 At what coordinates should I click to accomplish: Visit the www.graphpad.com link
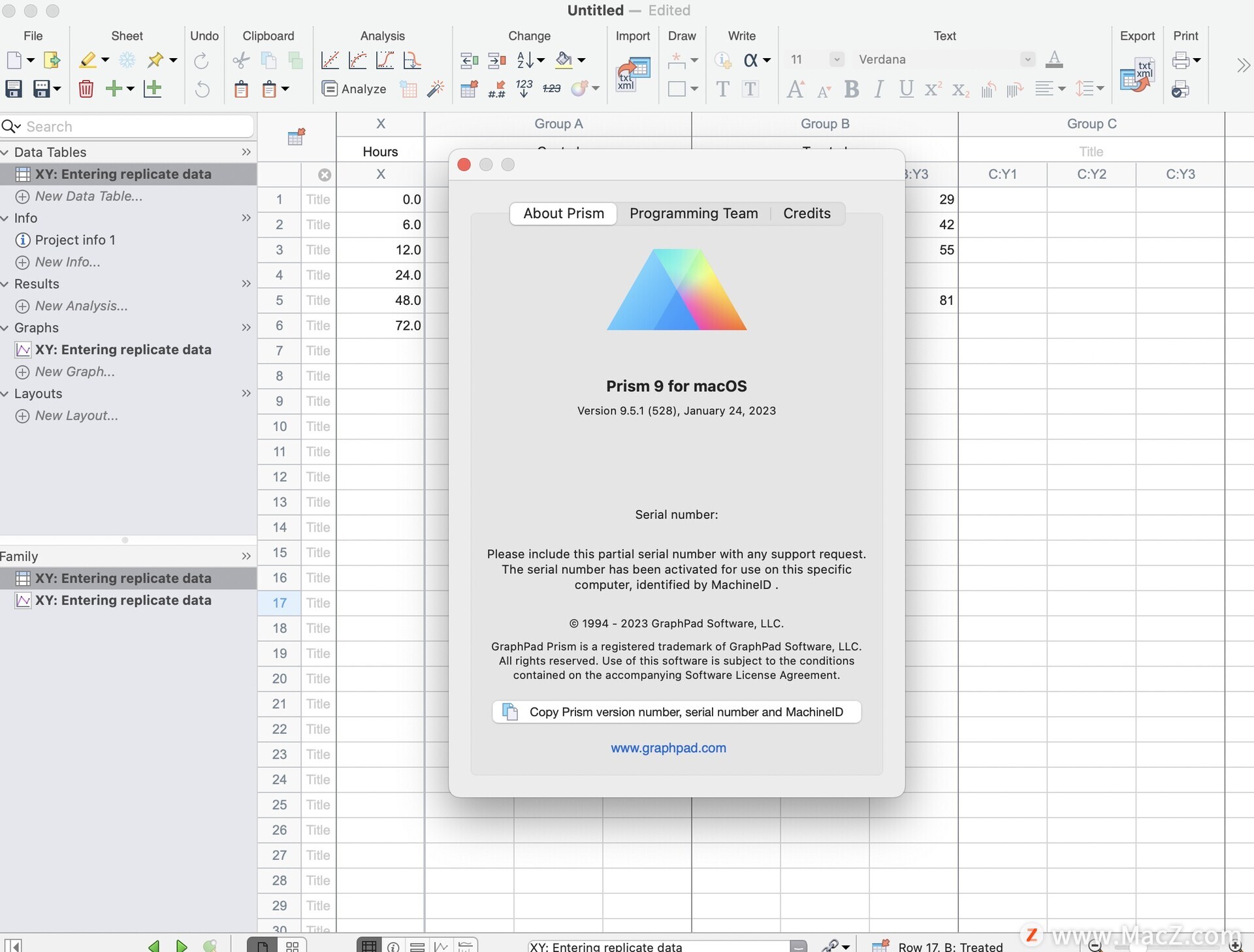(667, 748)
